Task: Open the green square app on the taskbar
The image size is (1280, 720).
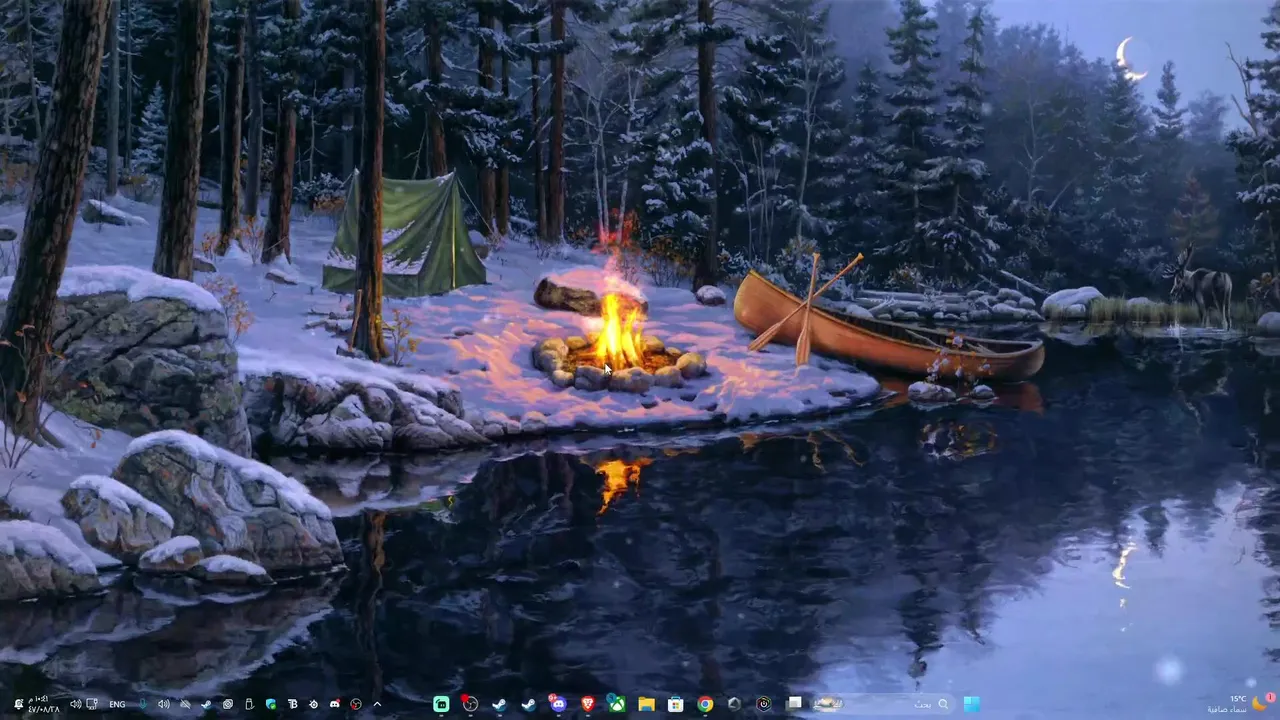Action: 441,704
